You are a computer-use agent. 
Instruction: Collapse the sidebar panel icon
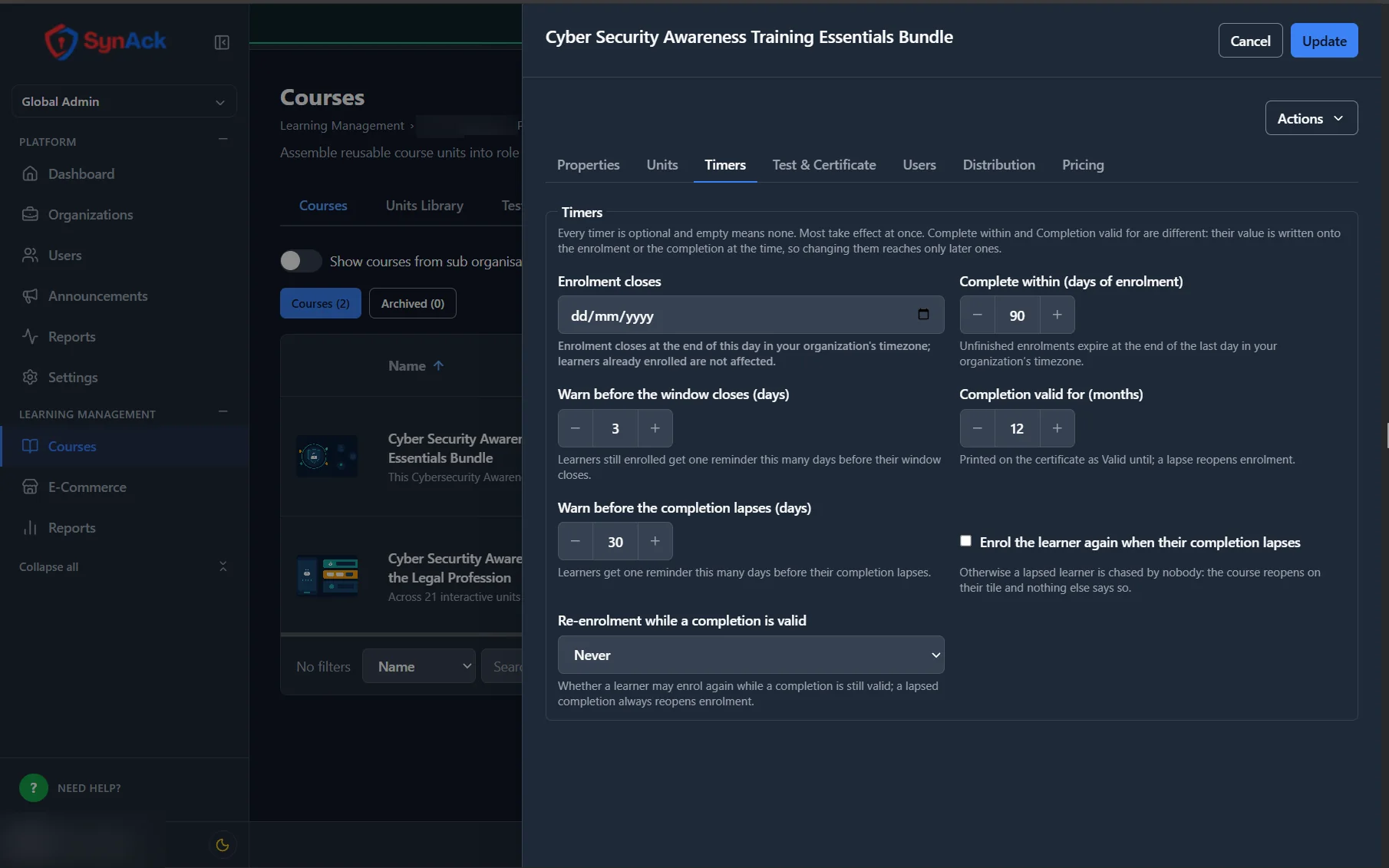pyautogui.click(x=222, y=42)
